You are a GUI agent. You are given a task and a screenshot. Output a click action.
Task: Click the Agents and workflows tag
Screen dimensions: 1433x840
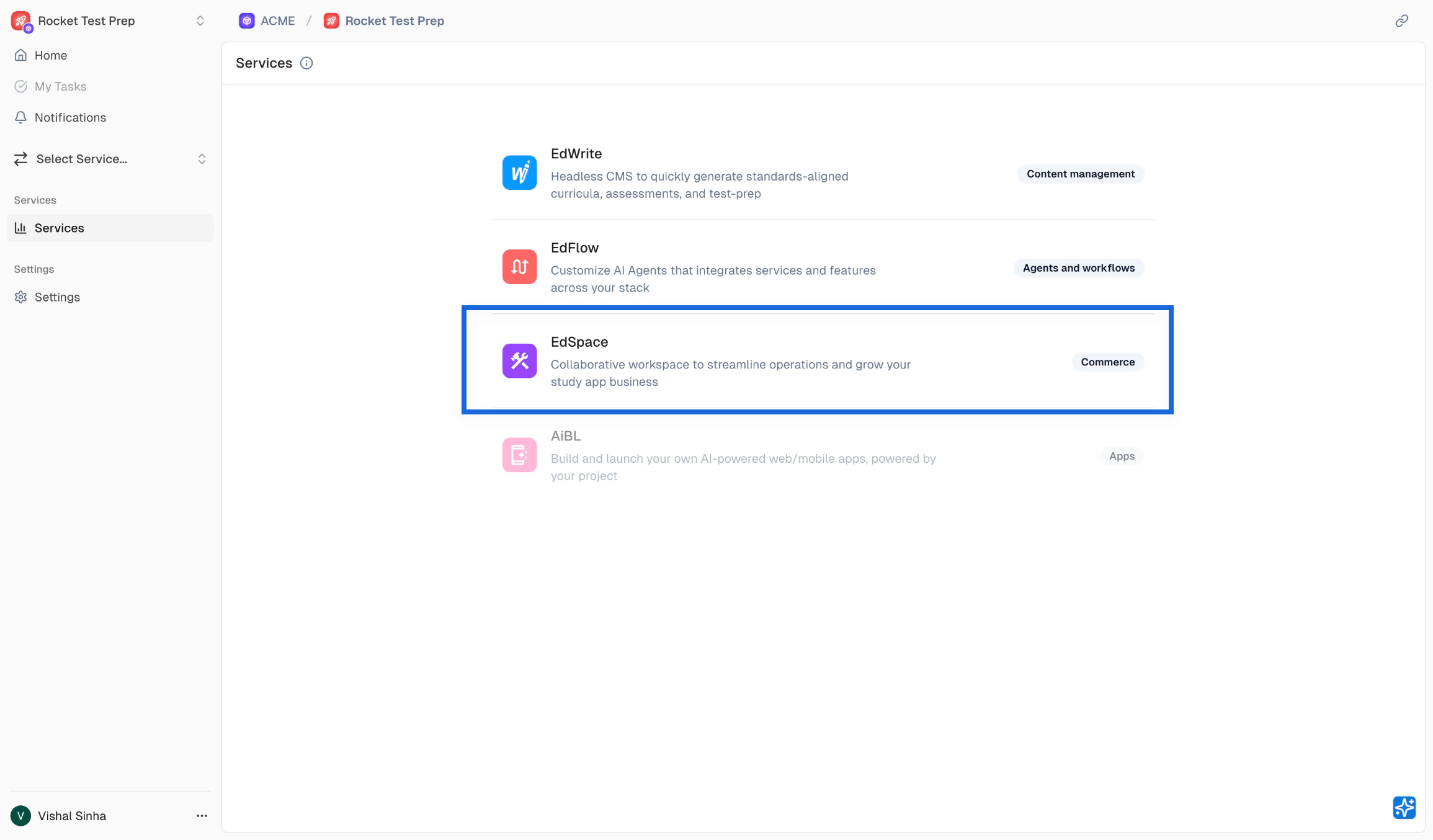[1078, 268]
